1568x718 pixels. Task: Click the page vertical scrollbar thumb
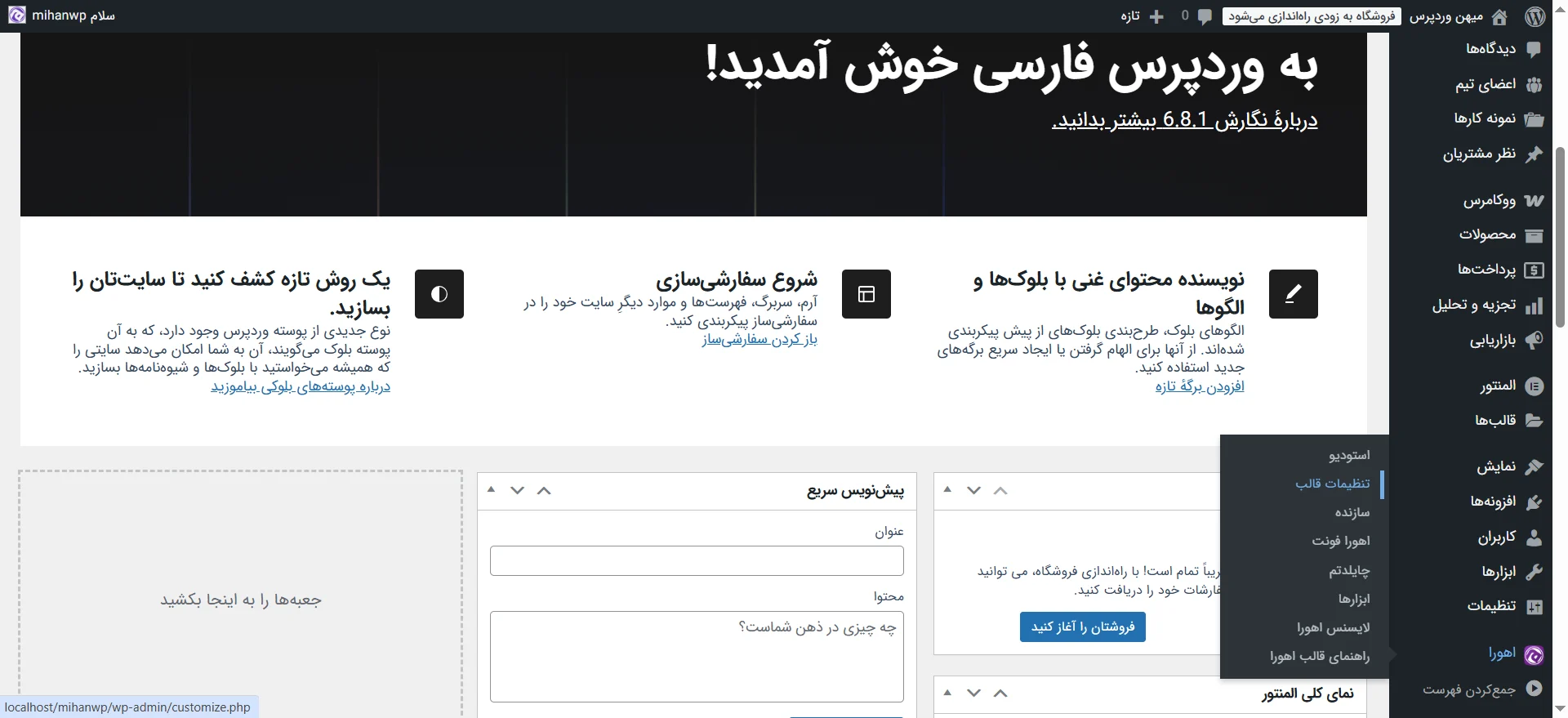tap(1560, 237)
